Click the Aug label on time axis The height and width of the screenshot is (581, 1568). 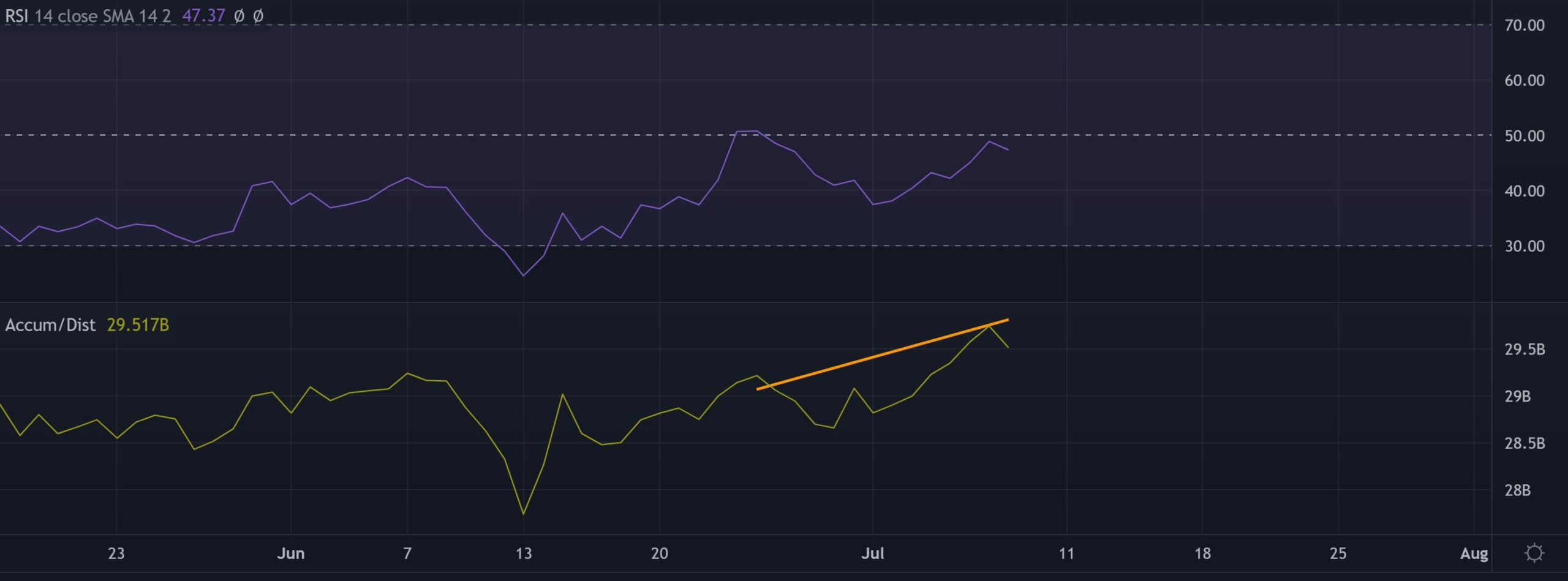tap(1473, 553)
